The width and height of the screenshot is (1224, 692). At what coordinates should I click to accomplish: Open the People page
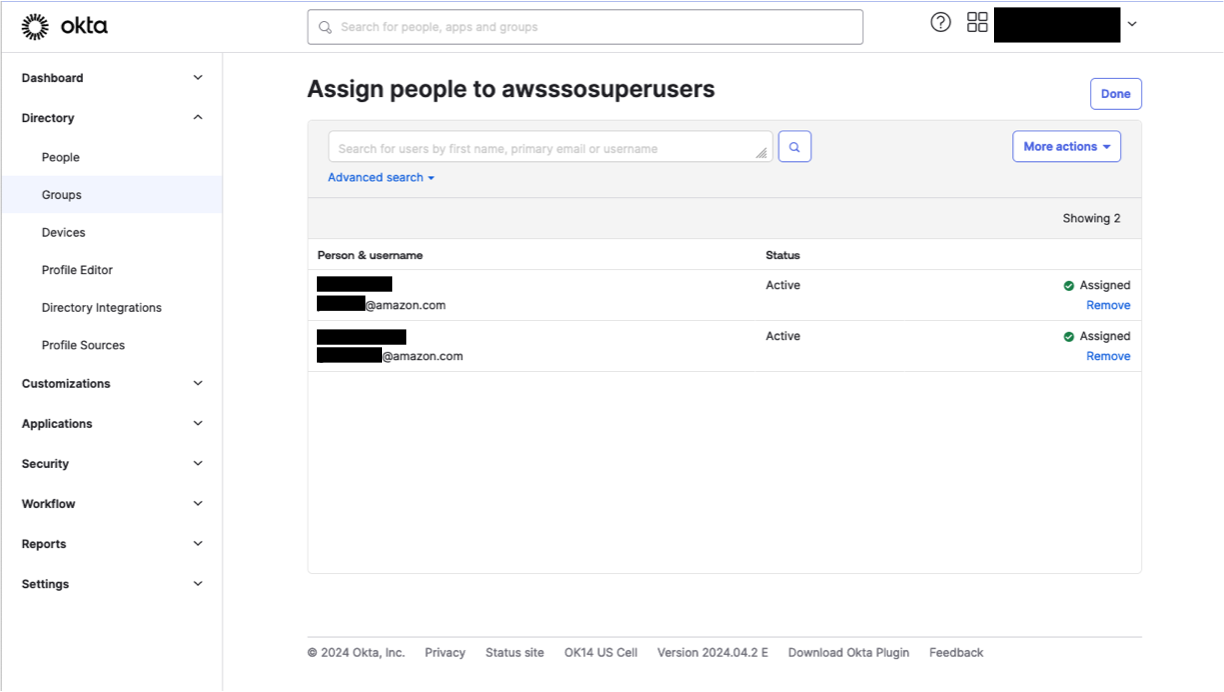click(x=60, y=157)
